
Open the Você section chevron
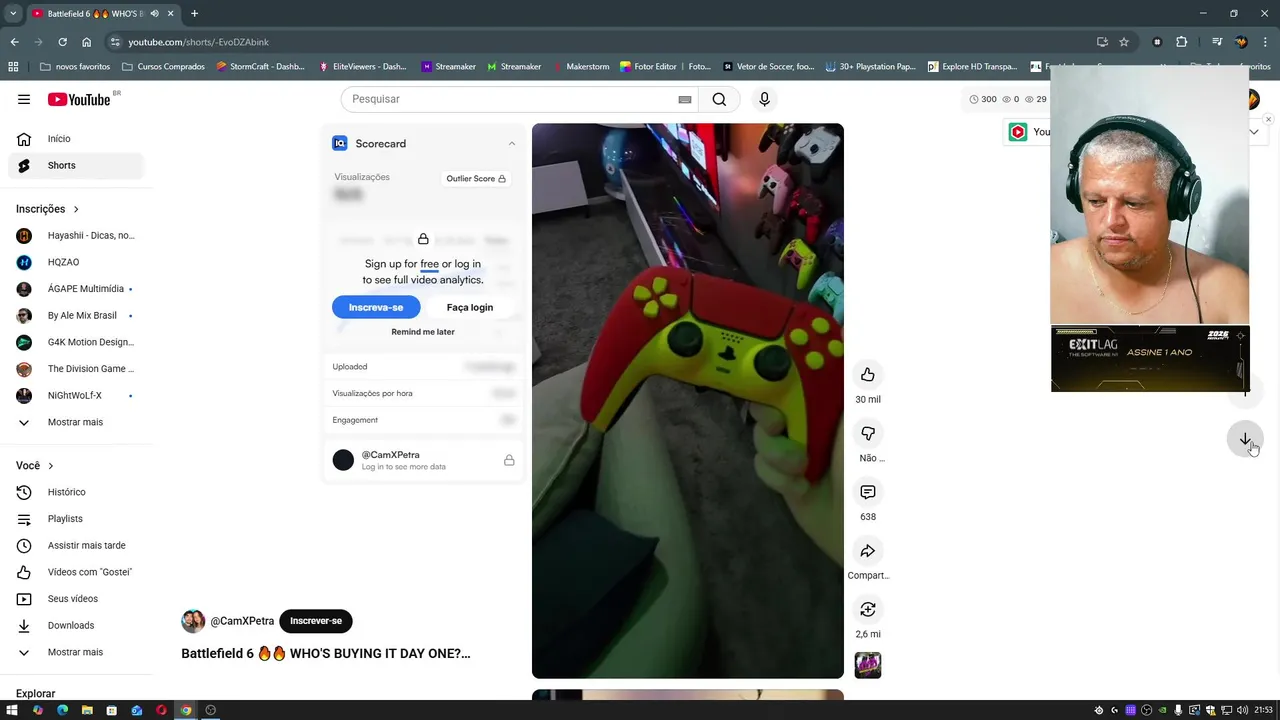(51, 466)
